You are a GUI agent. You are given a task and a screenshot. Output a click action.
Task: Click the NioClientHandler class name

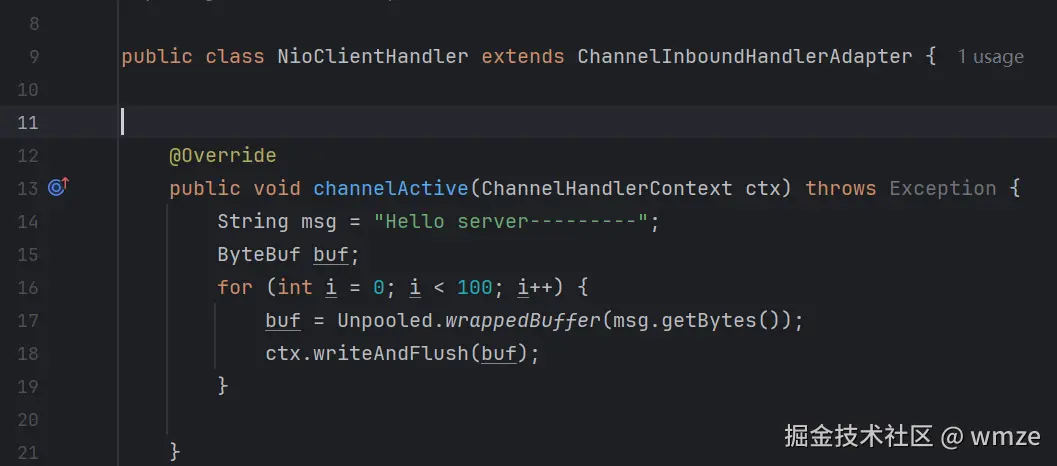(373, 57)
